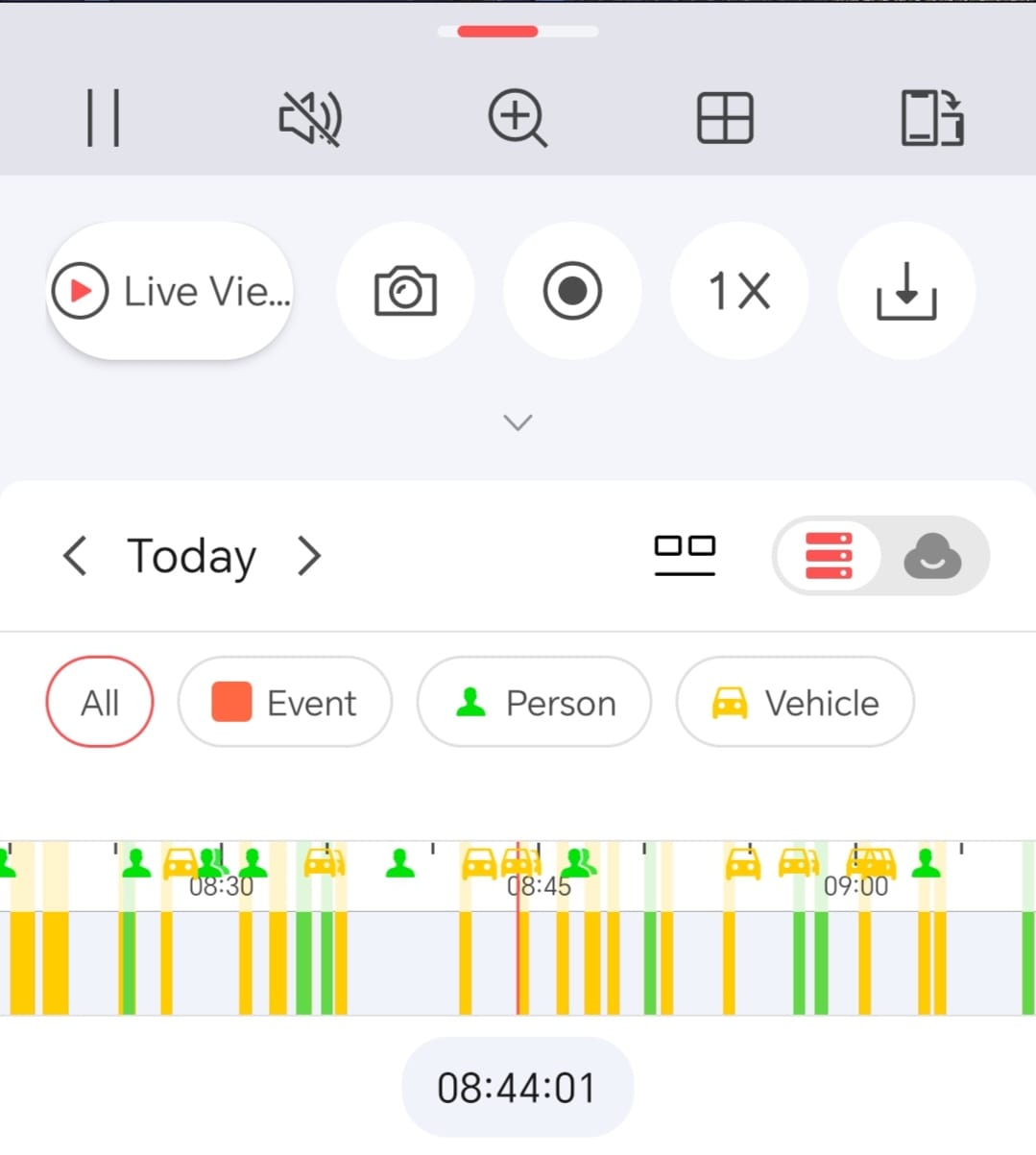Change the 1X playback speed

[x=739, y=291]
